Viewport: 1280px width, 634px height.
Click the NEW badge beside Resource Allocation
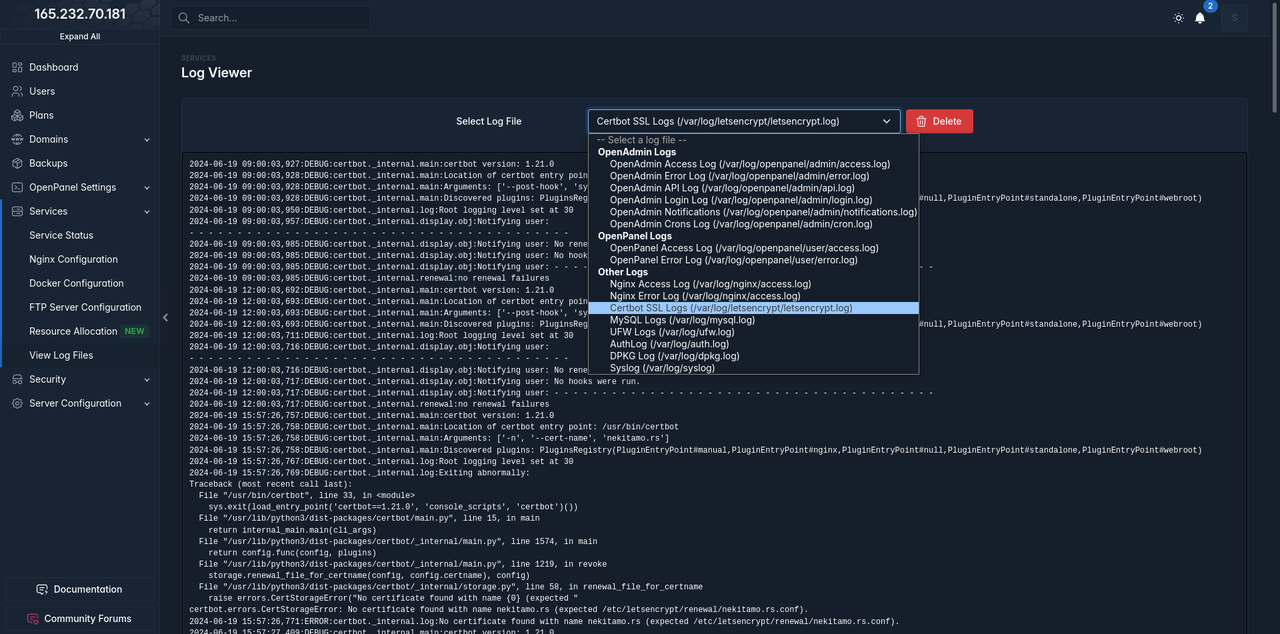(x=135, y=331)
